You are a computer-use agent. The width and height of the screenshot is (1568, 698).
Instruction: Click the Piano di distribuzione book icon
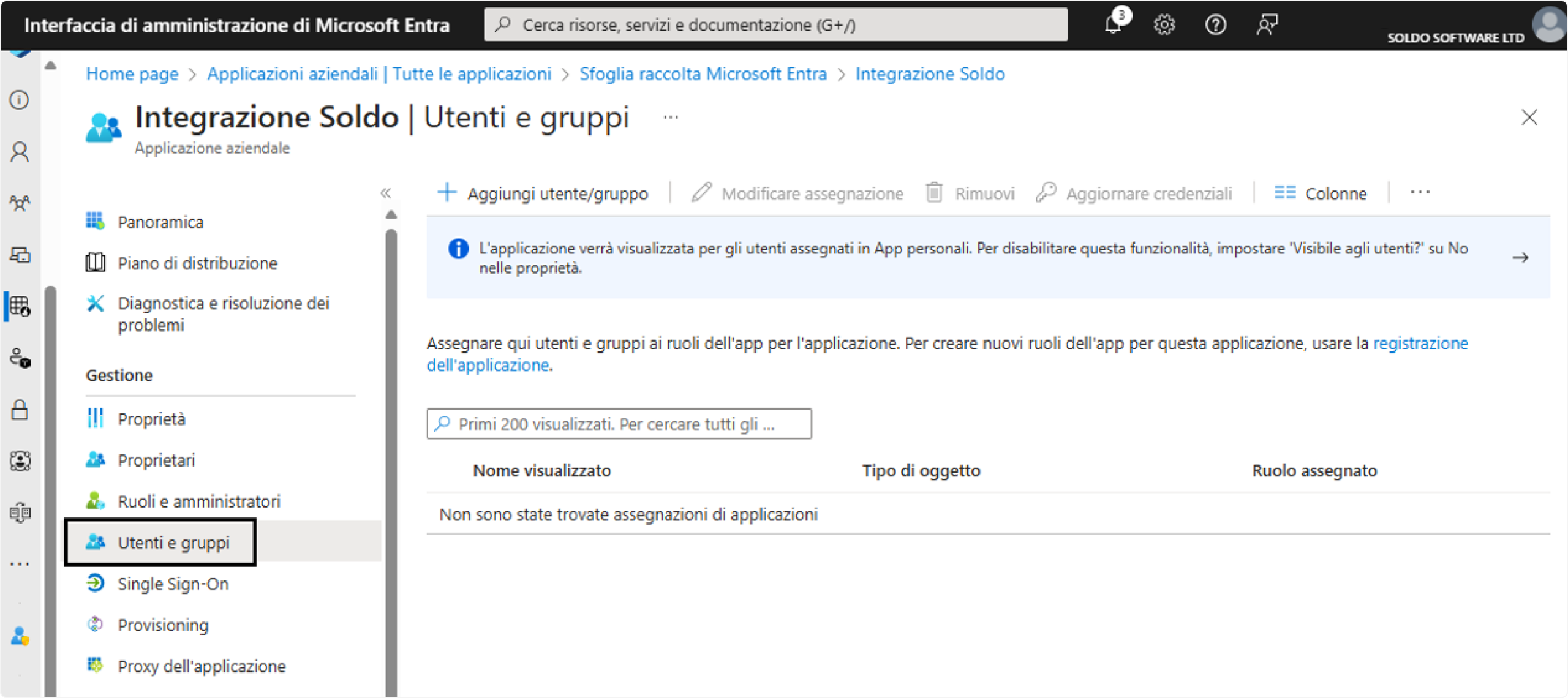95,263
